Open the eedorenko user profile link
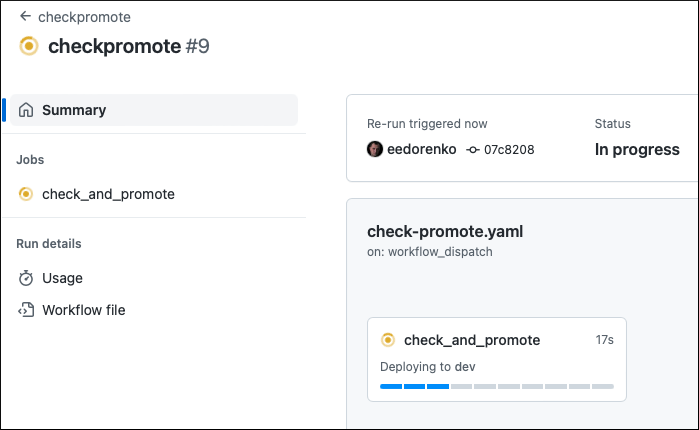 (421, 149)
